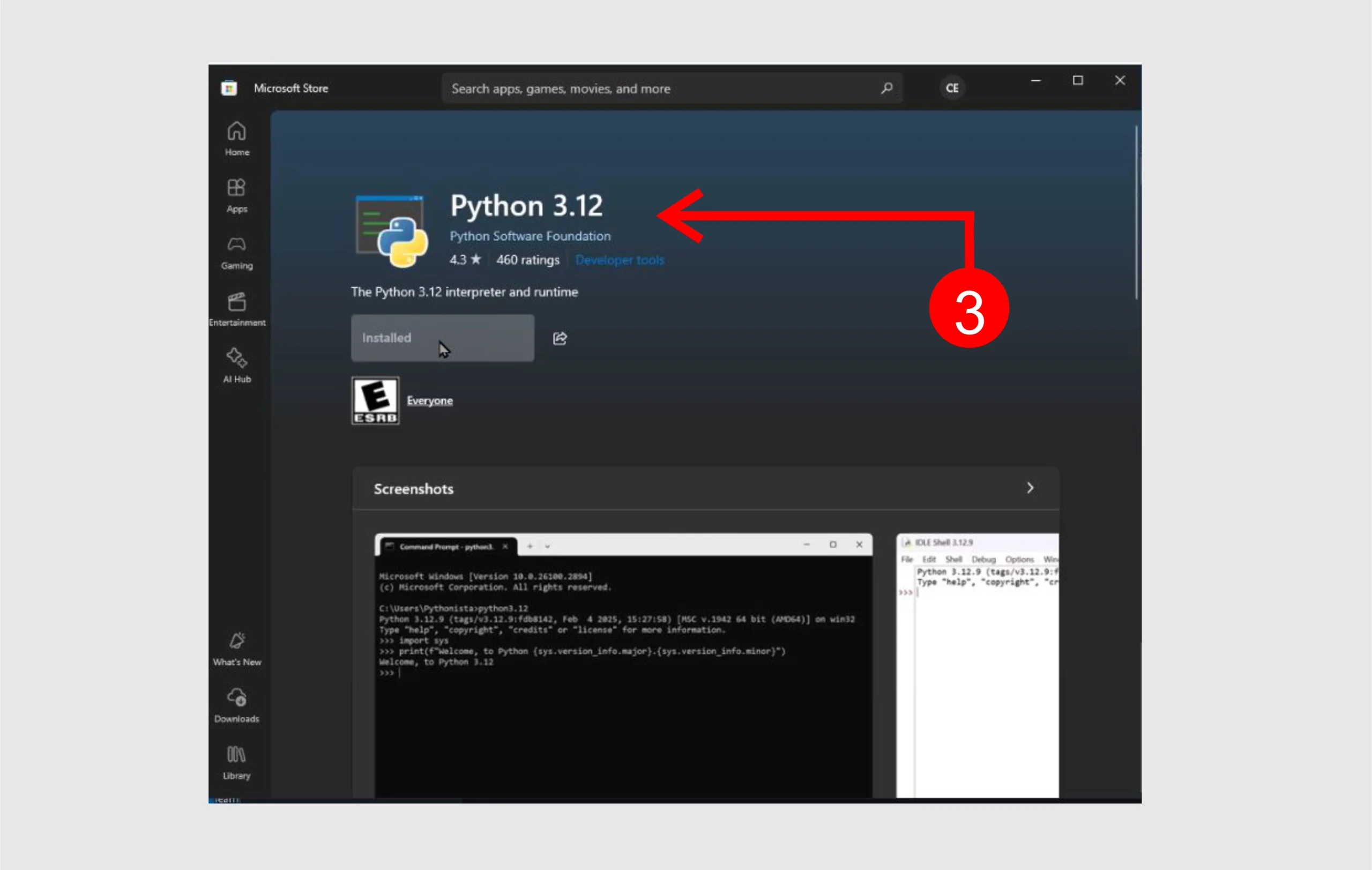This screenshot has width=1372, height=870.
Task: Close the Microsoft Store window
Action: [1119, 81]
